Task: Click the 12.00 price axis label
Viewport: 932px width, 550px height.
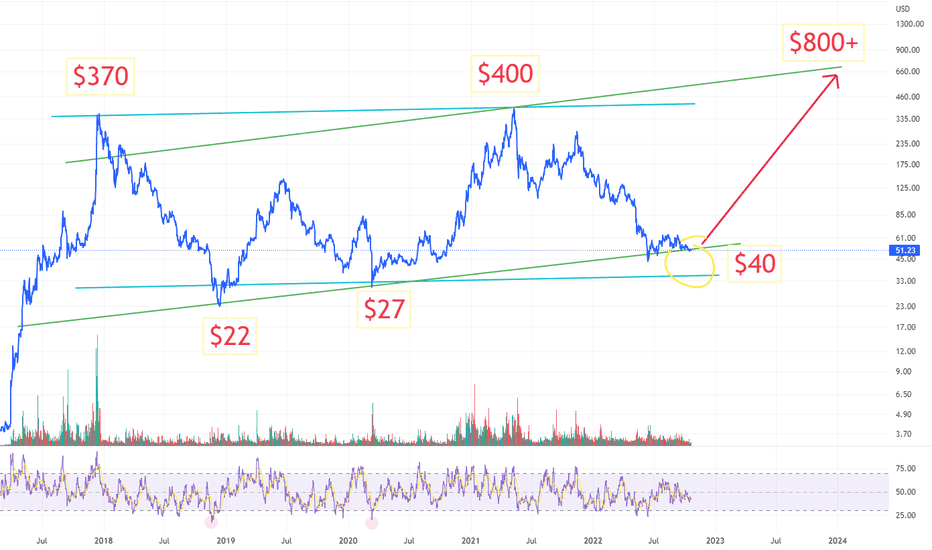Action: click(906, 351)
